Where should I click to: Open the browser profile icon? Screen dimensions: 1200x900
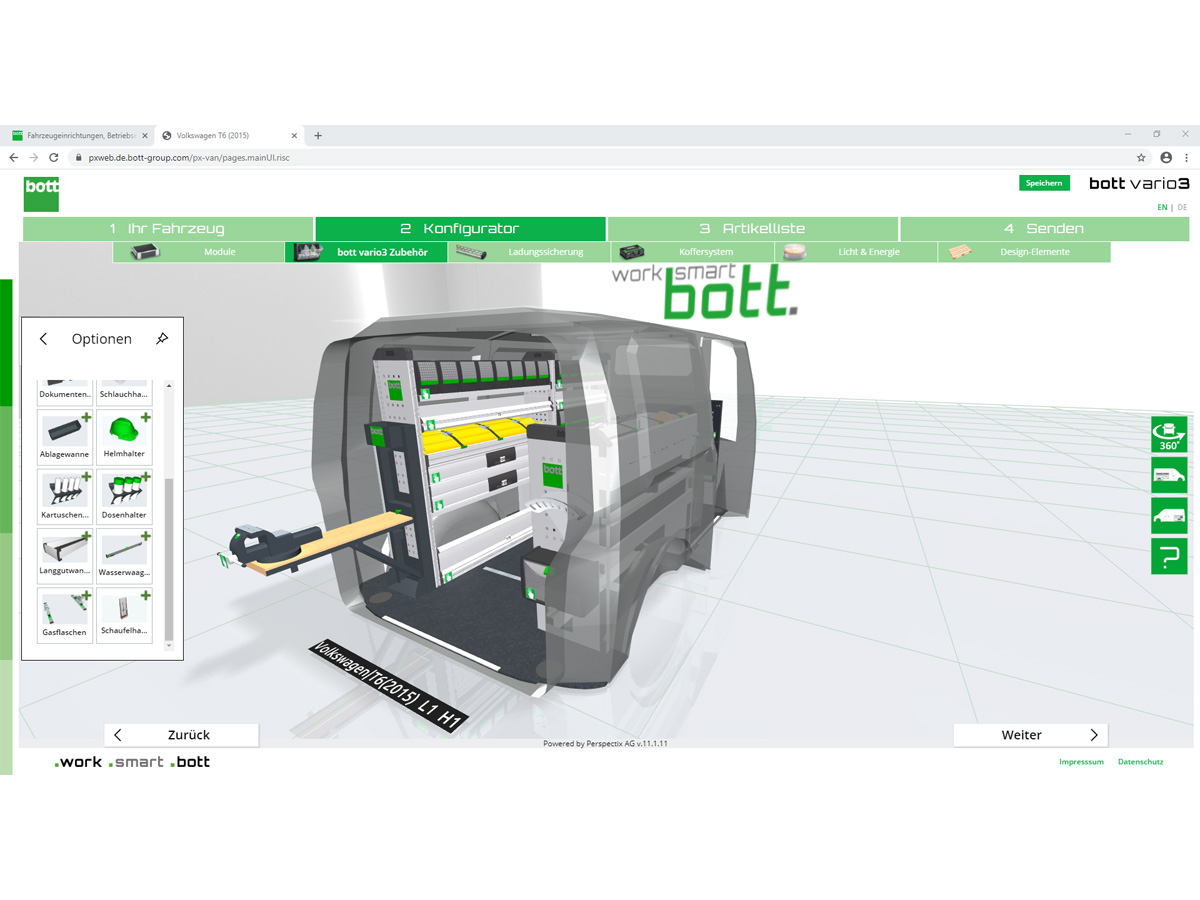(1166, 157)
